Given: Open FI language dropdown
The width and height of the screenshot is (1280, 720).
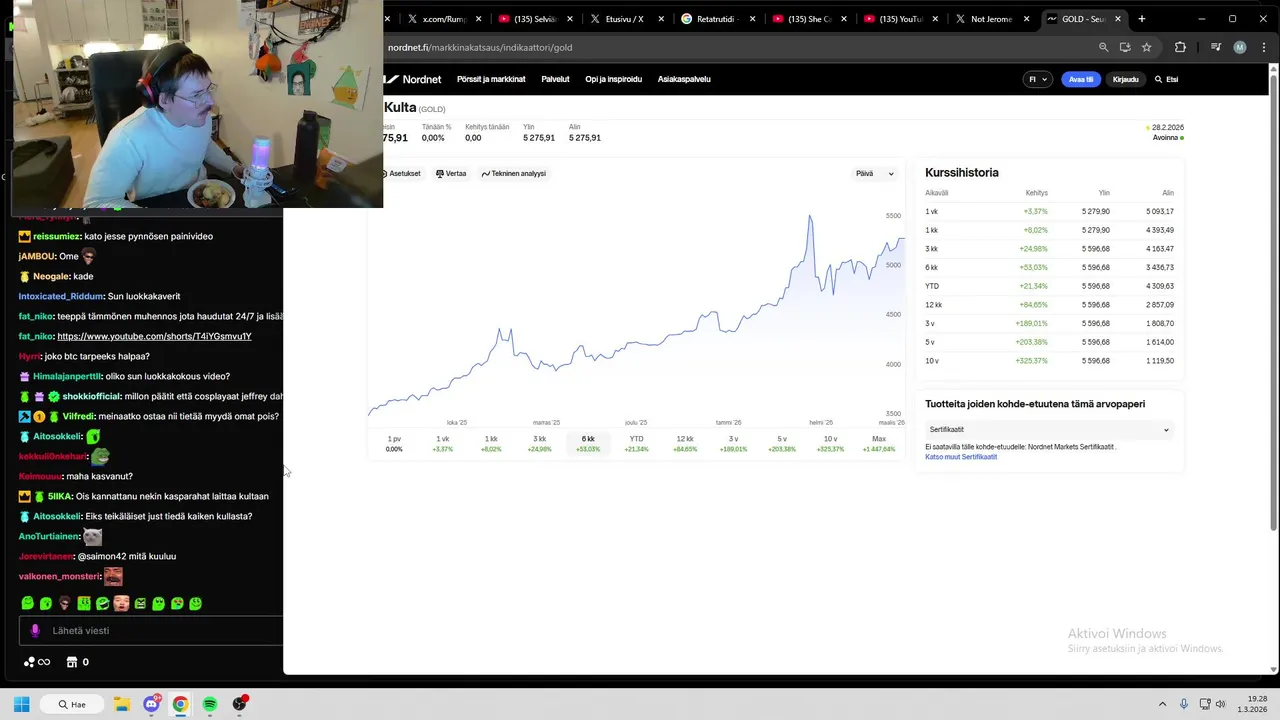Looking at the screenshot, I should pyautogui.click(x=1038, y=79).
